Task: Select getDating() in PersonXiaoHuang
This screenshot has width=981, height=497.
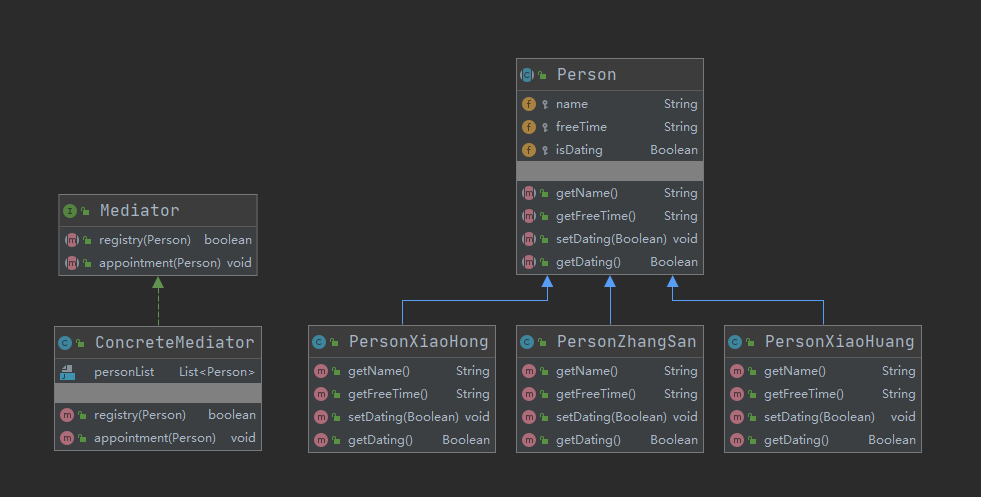Action: point(823,440)
